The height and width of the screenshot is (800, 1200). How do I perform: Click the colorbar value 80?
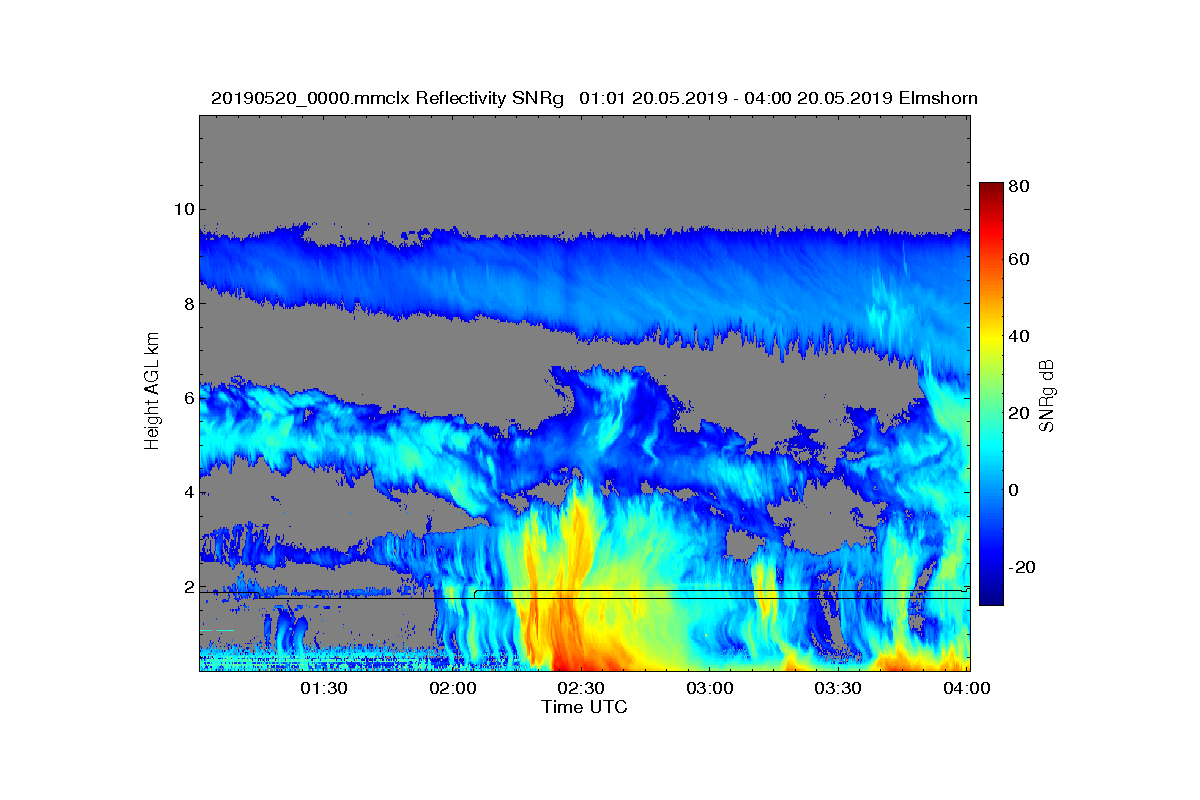1020,186
